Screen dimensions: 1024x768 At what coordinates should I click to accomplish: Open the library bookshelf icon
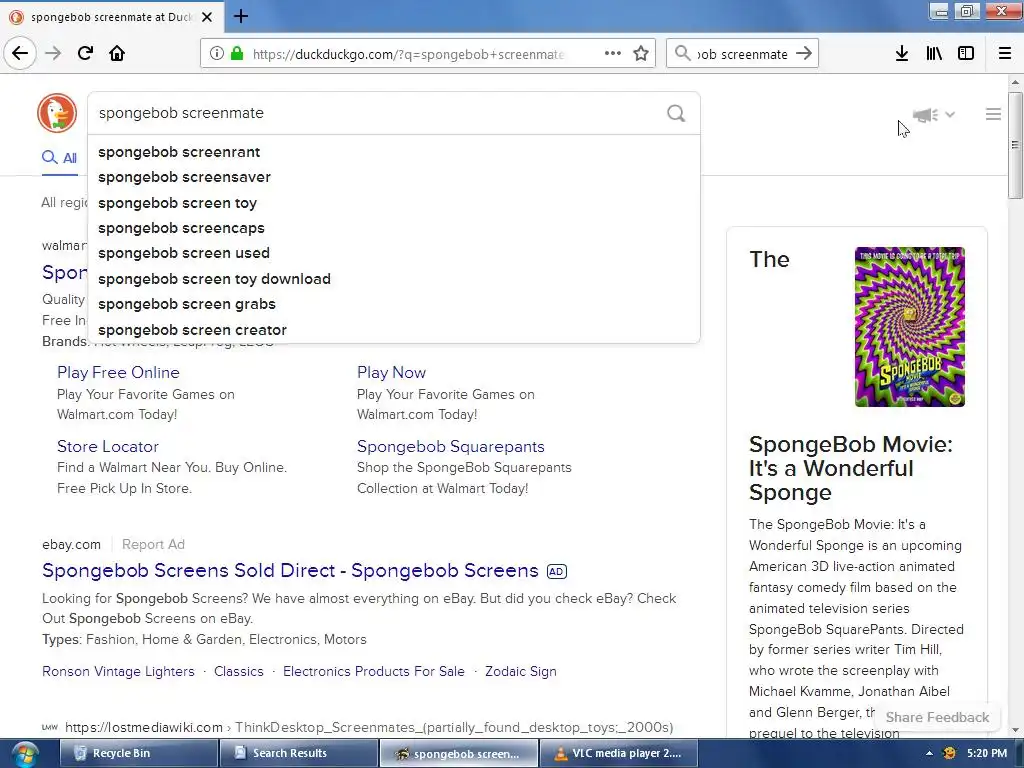(x=934, y=54)
